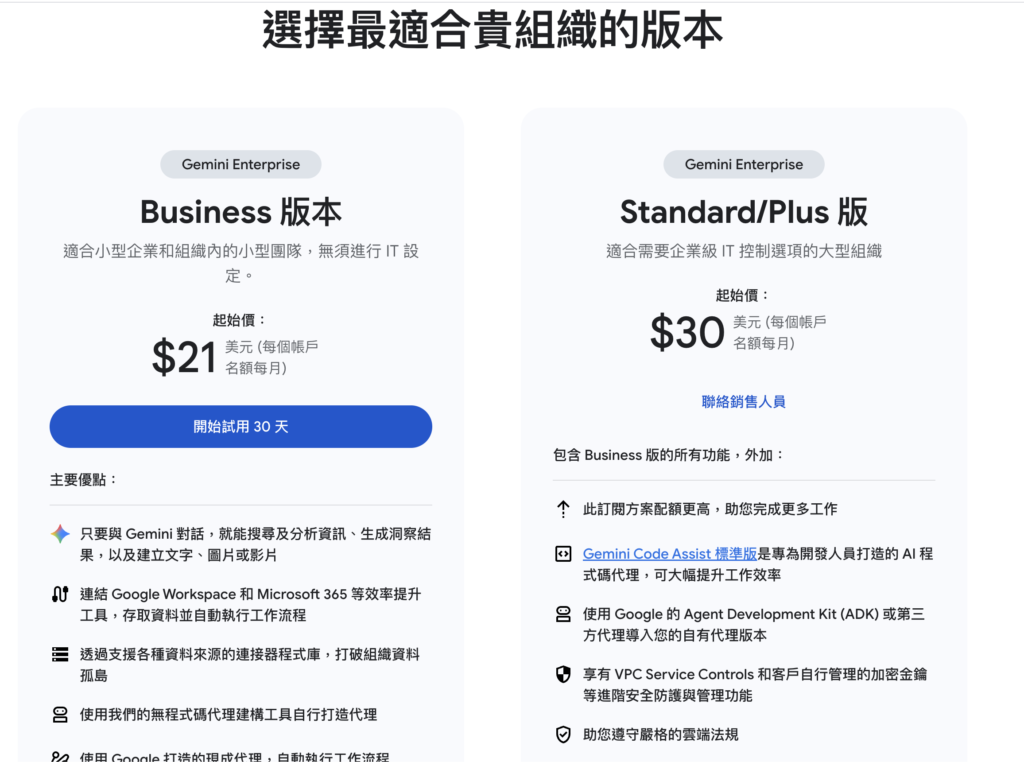
Task: Click the agent icon beside 無程式碼代理 feature
Action: pos(59,714)
